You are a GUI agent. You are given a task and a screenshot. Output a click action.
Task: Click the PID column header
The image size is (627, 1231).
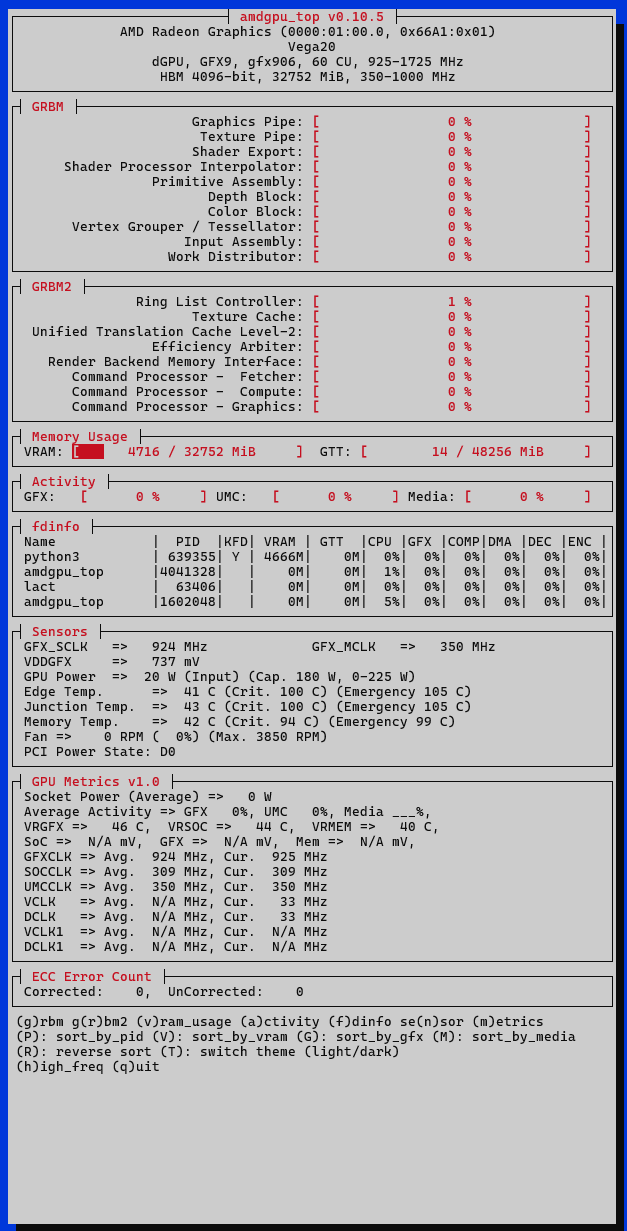(x=188, y=541)
